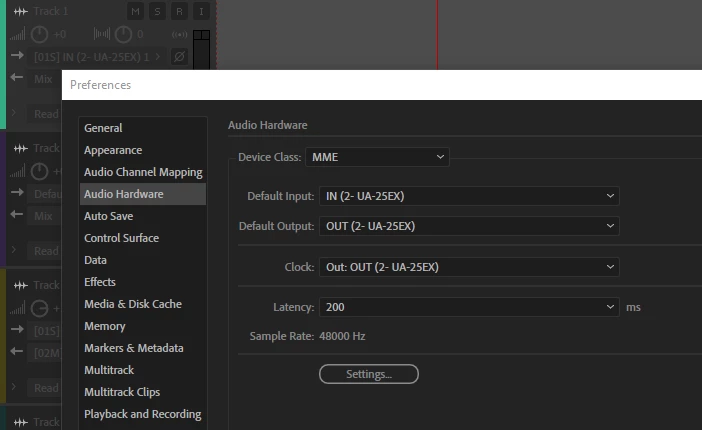The width and height of the screenshot is (702, 430).
Task: Open the Effects preferences category
Action: [x=143, y=282]
